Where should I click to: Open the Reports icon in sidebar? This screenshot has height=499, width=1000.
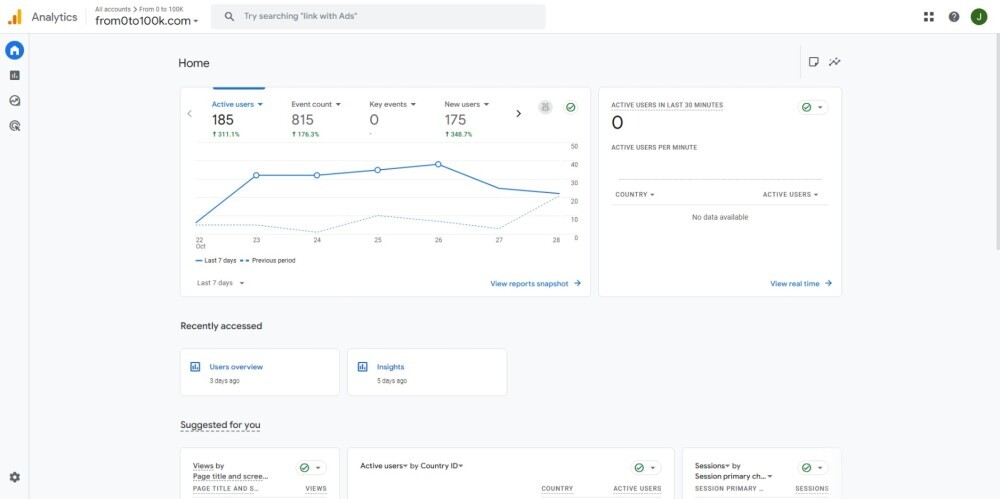[14, 75]
